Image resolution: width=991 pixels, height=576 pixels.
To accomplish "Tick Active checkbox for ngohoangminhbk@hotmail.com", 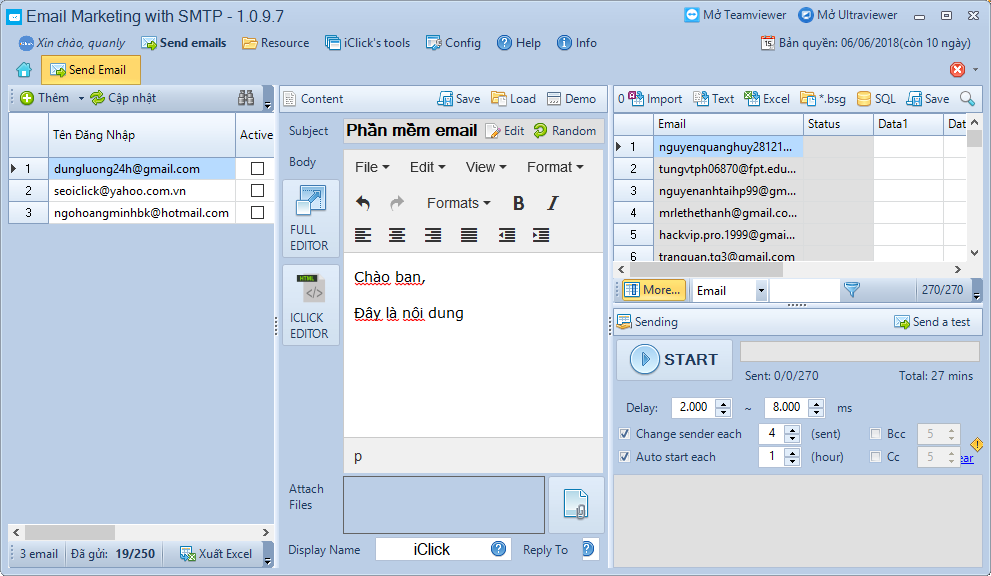I will click(x=257, y=212).
